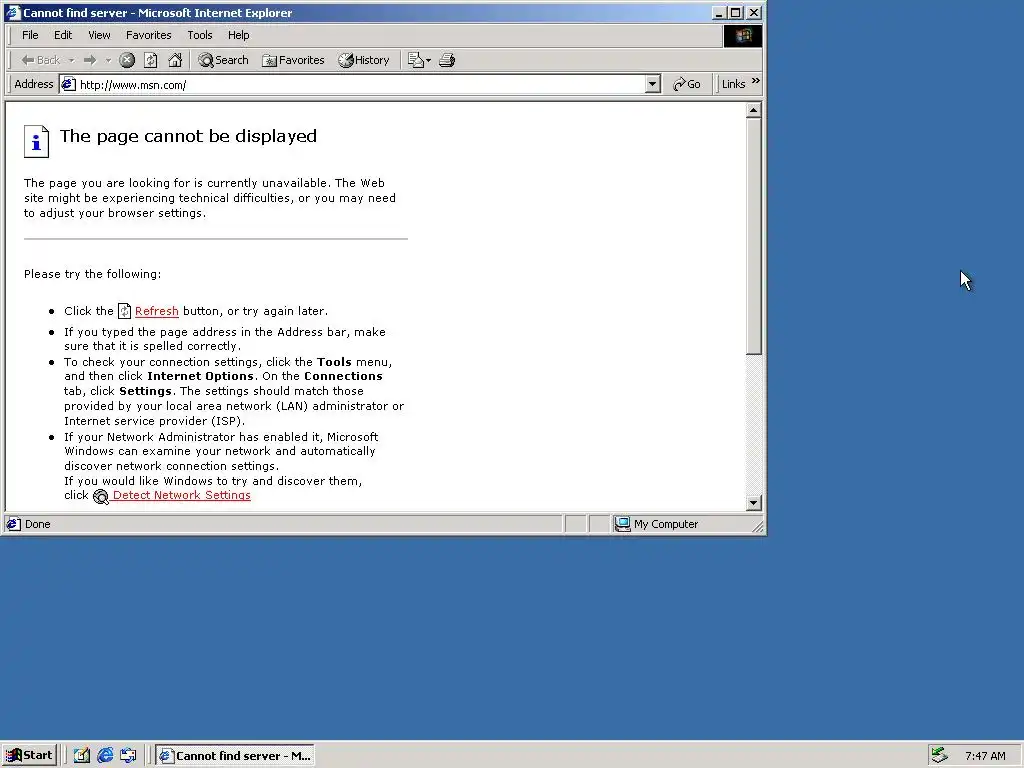Go to the Home page icon
The height and width of the screenshot is (768, 1024).
(x=175, y=60)
